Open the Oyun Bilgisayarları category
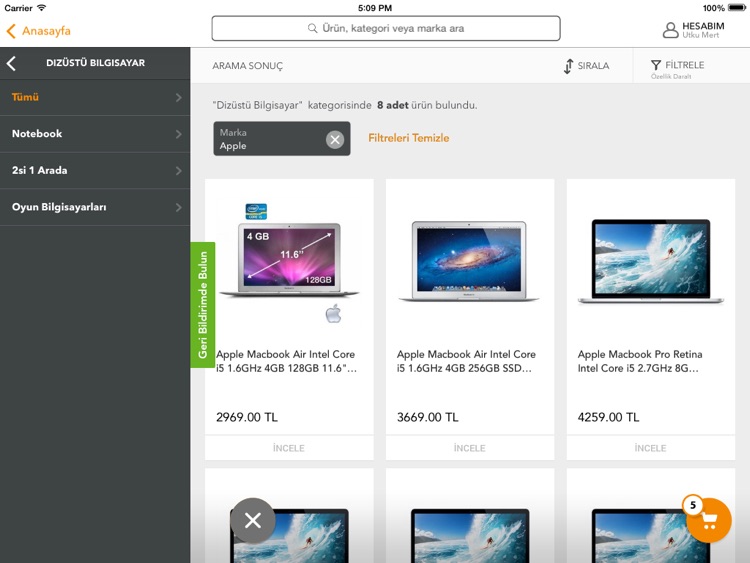 click(x=95, y=207)
